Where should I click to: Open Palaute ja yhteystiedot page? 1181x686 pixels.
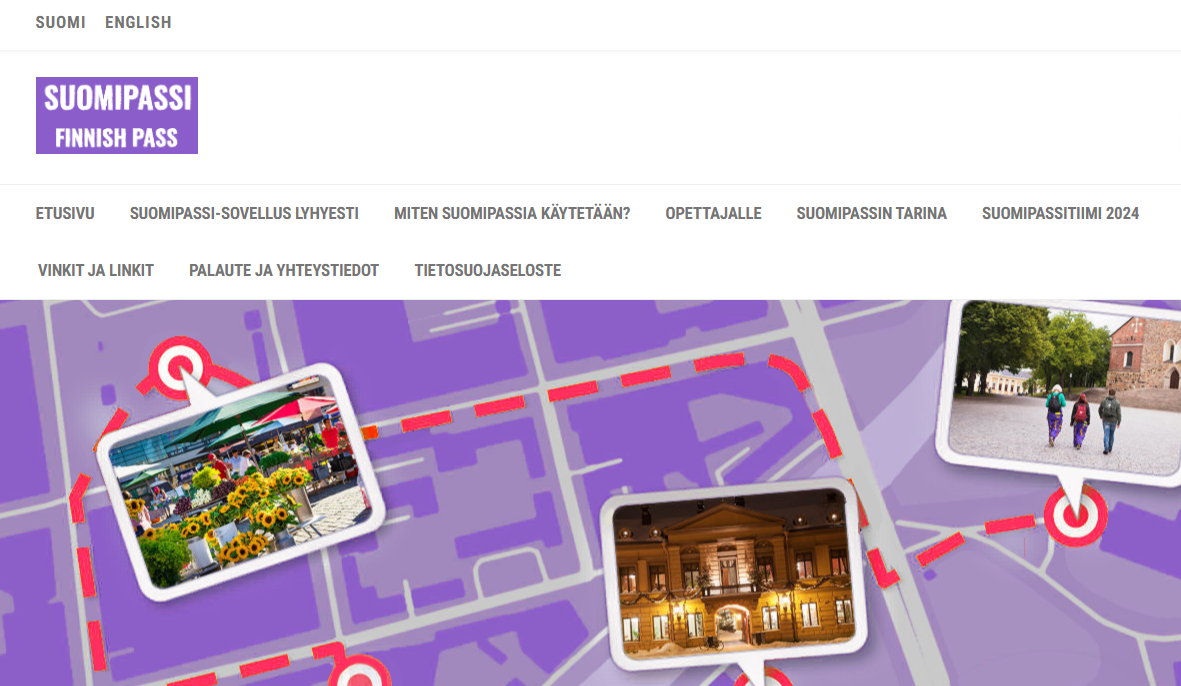[284, 270]
